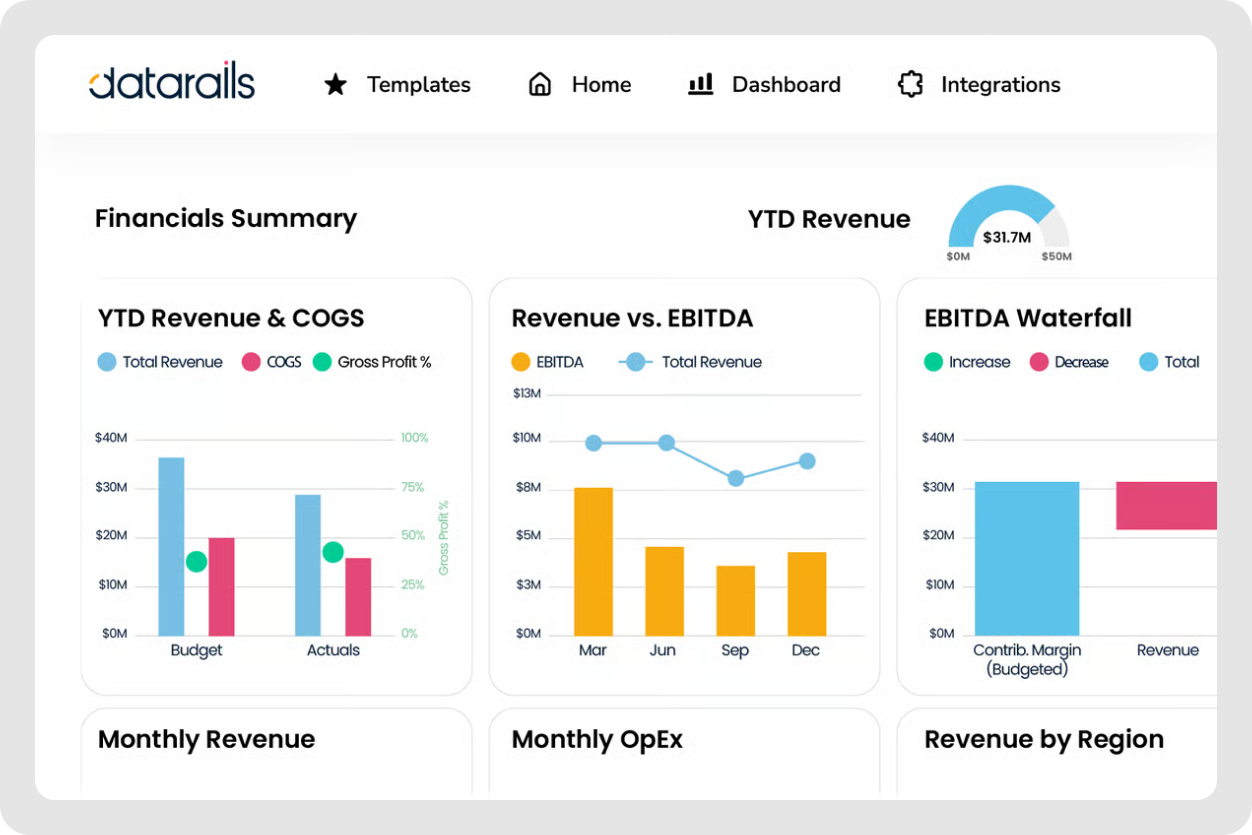Viewport: 1252px width, 835px height.
Task: Click the YTD Revenue gauge
Action: (x=1008, y=222)
